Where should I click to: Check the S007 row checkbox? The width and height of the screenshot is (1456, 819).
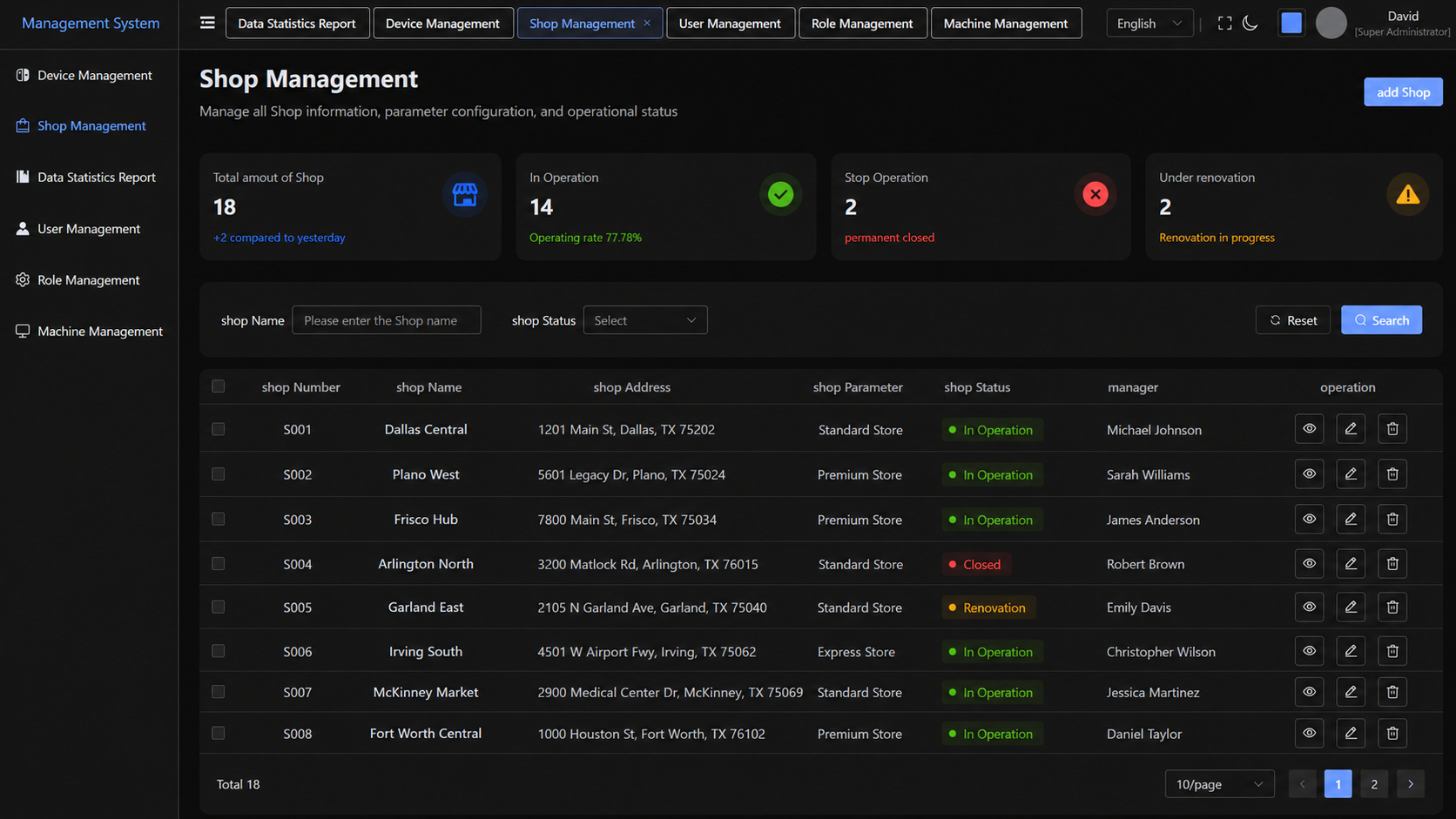(x=218, y=692)
